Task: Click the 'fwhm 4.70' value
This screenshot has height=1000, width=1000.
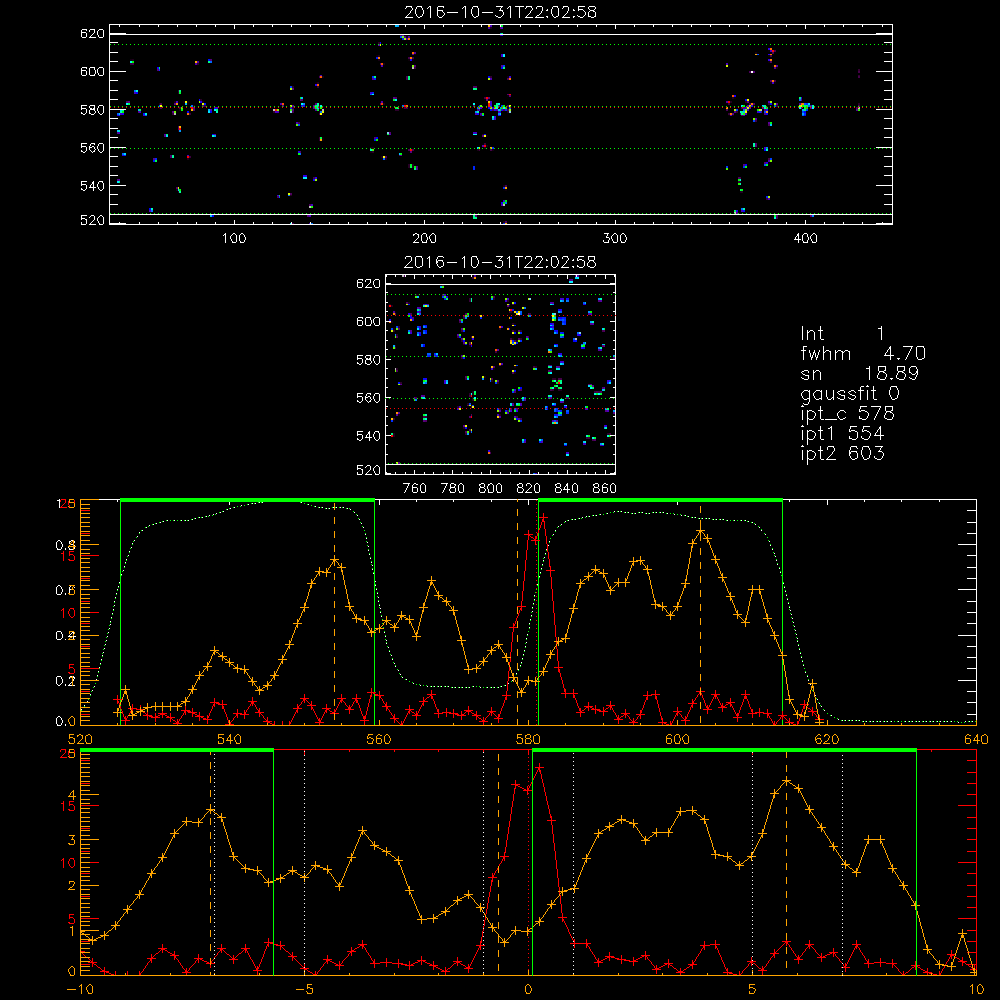Action: pyautogui.click(x=904, y=353)
